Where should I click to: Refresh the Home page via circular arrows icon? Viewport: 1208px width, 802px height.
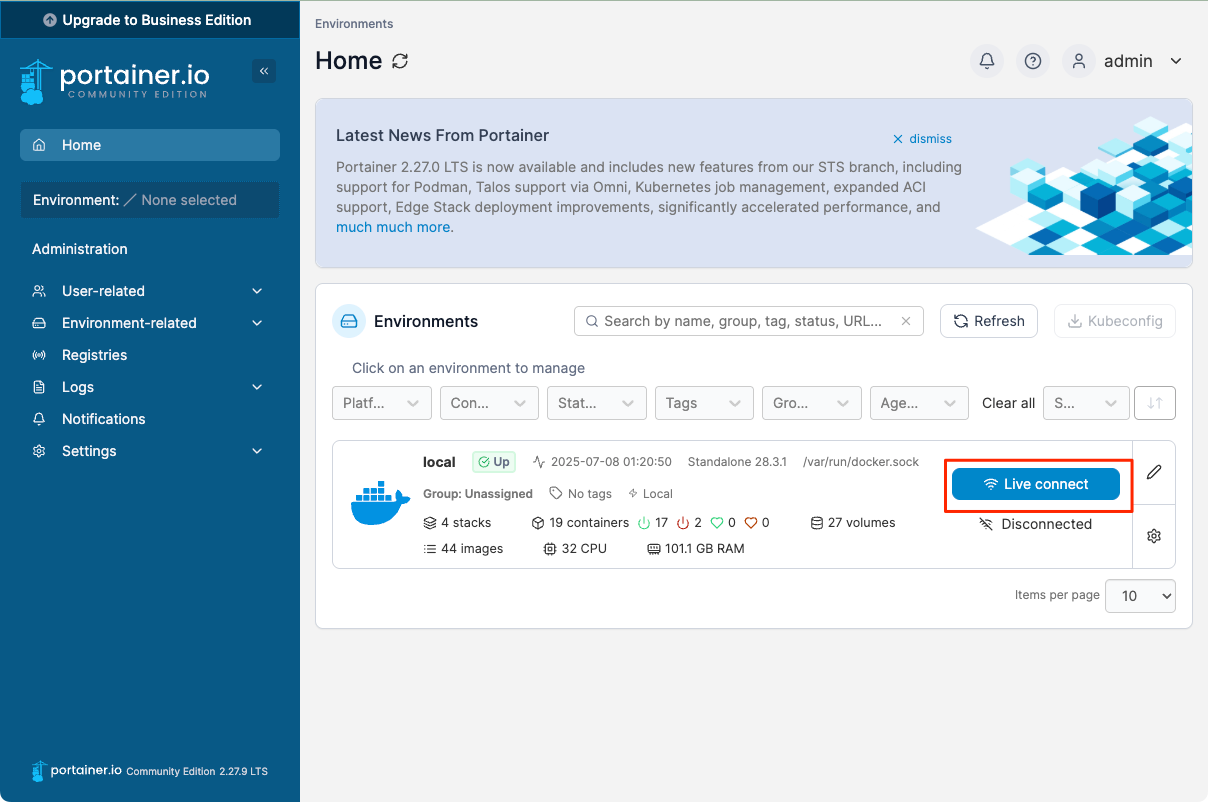pos(400,61)
